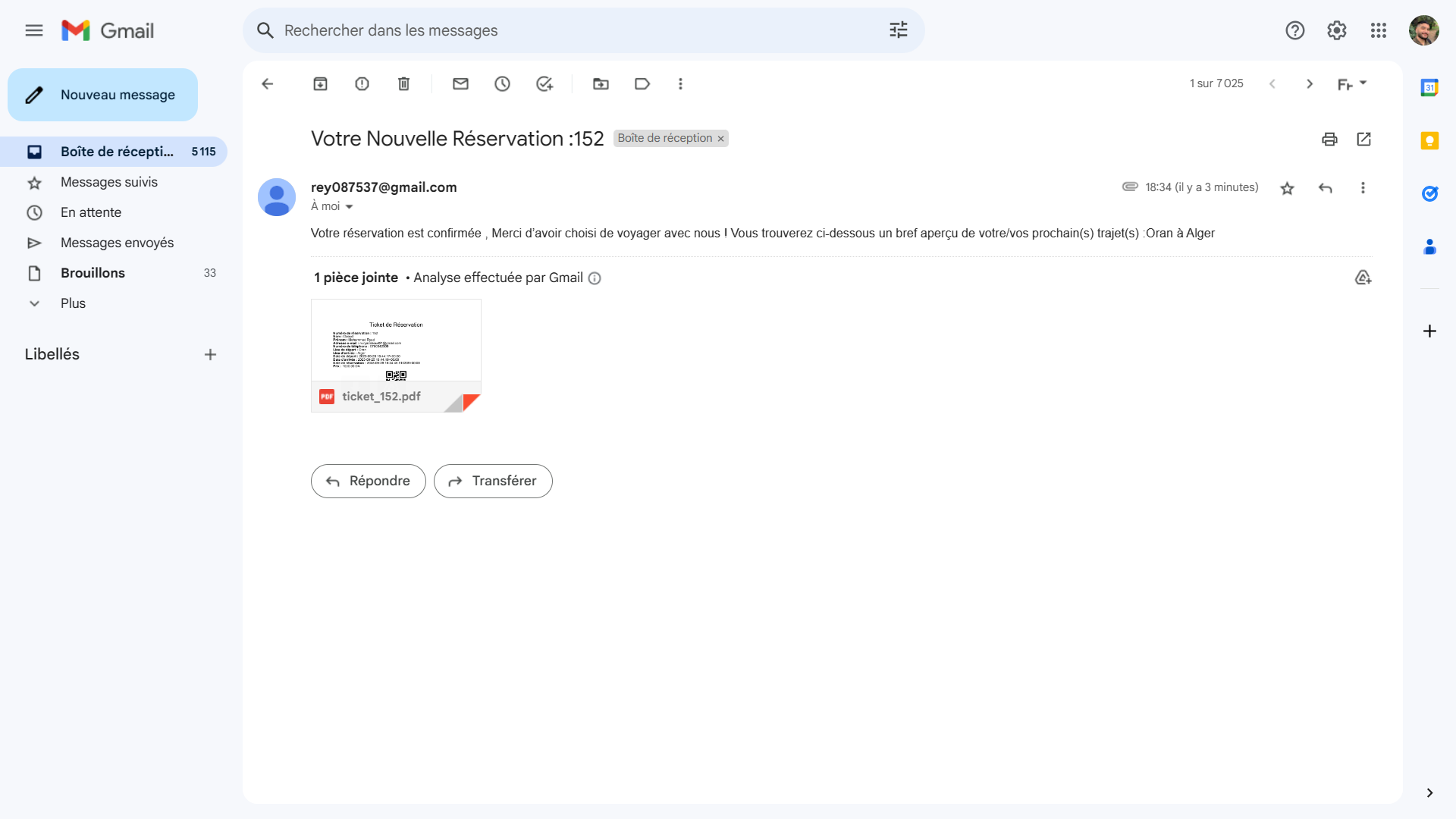Remove the Boîte de réception label
The height and width of the screenshot is (819, 1456).
tap(720, 138)
